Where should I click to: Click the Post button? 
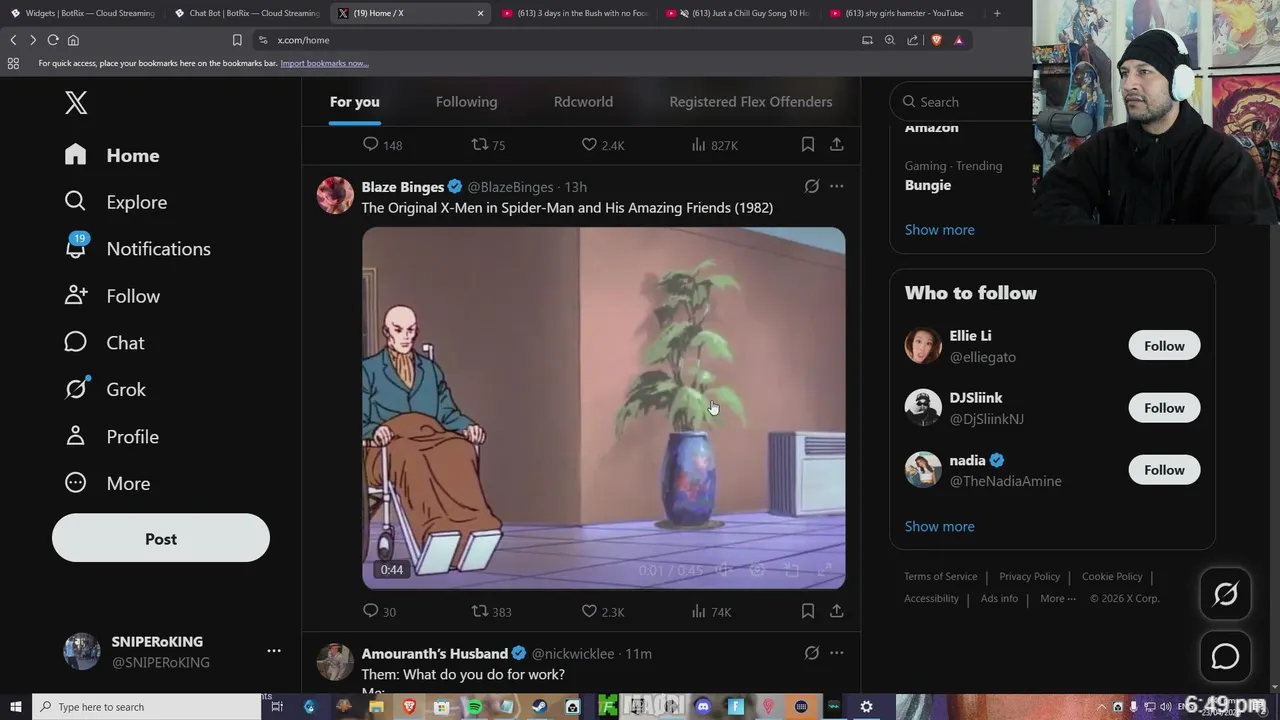pyautogui.click(x=161, y=539)
